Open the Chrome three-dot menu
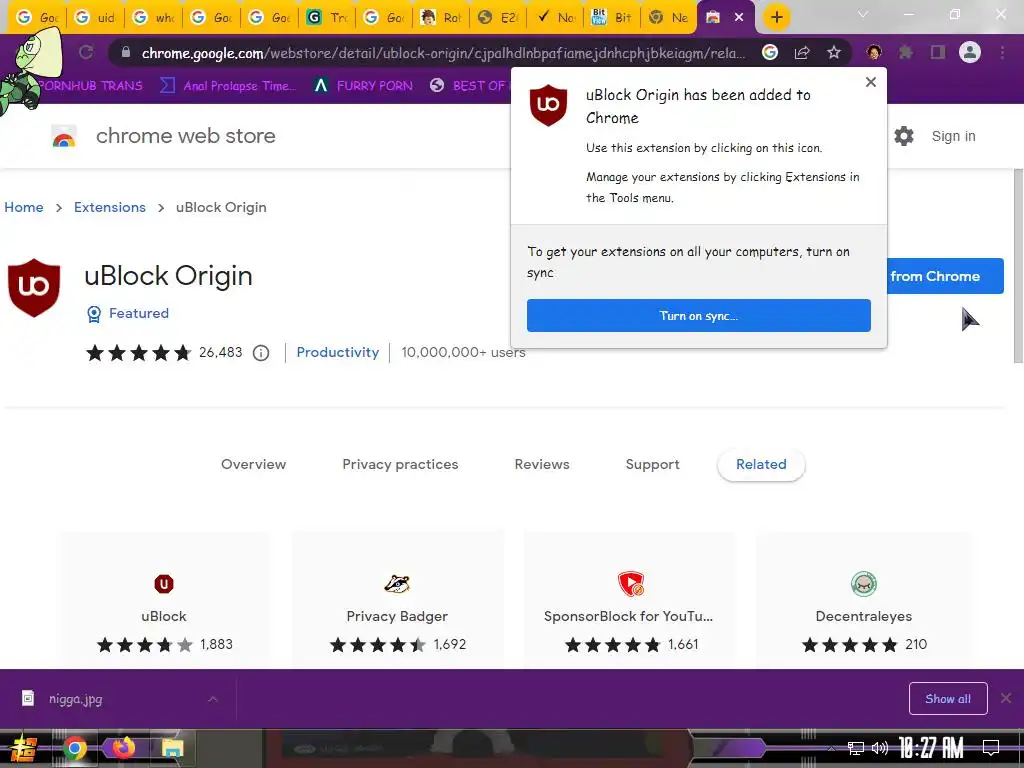This screenshot has width=1024, height=768. 1002,52
